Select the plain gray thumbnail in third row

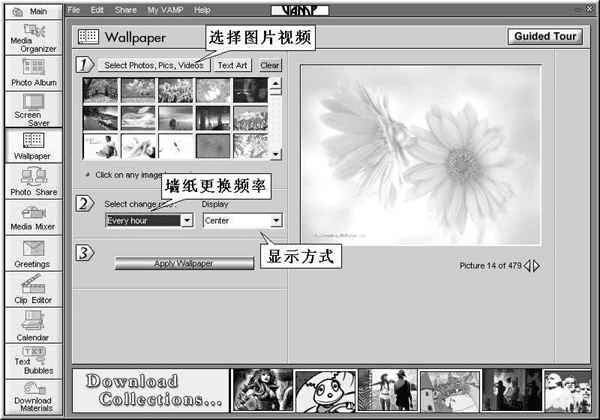(213, 146)
